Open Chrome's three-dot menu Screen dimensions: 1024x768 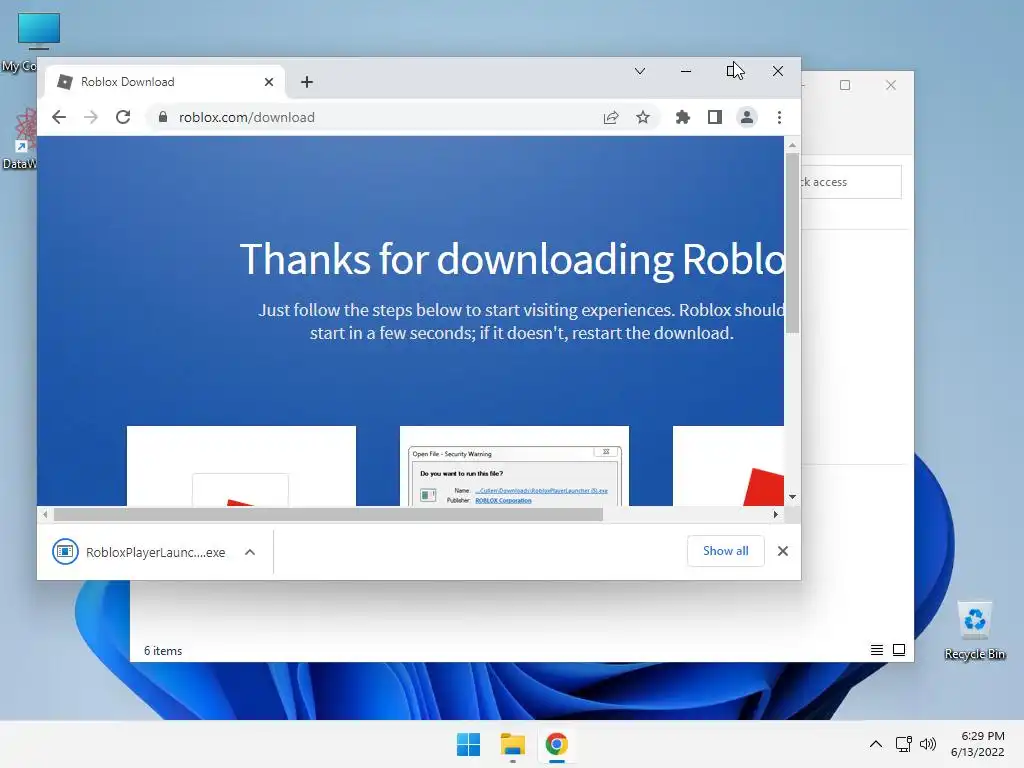pyautogui.click(x=779, y=118)
